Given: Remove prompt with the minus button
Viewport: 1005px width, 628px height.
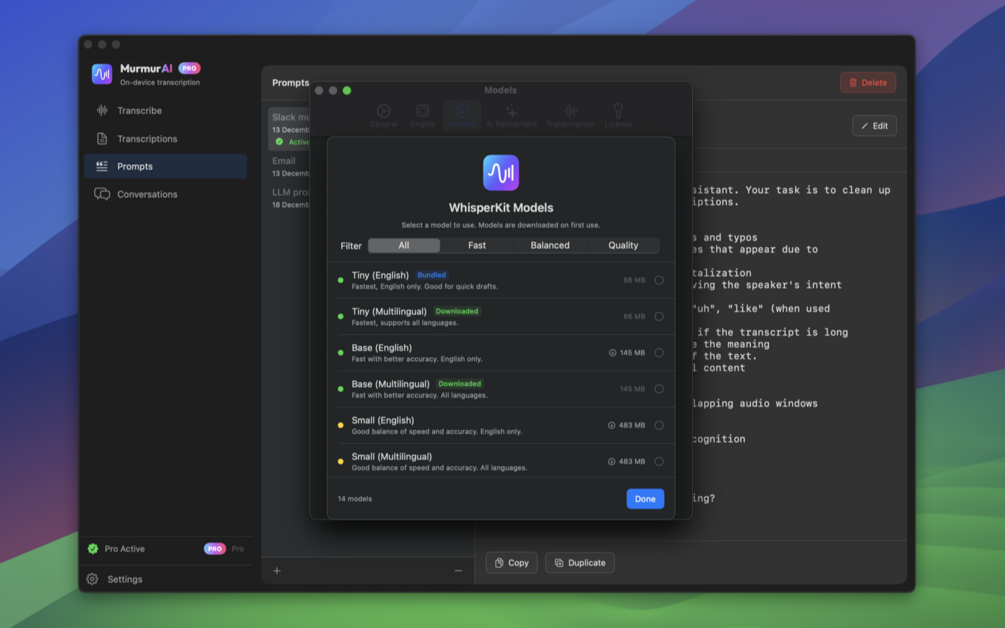Looking at the screenshot, I should (x=458, y=571).
